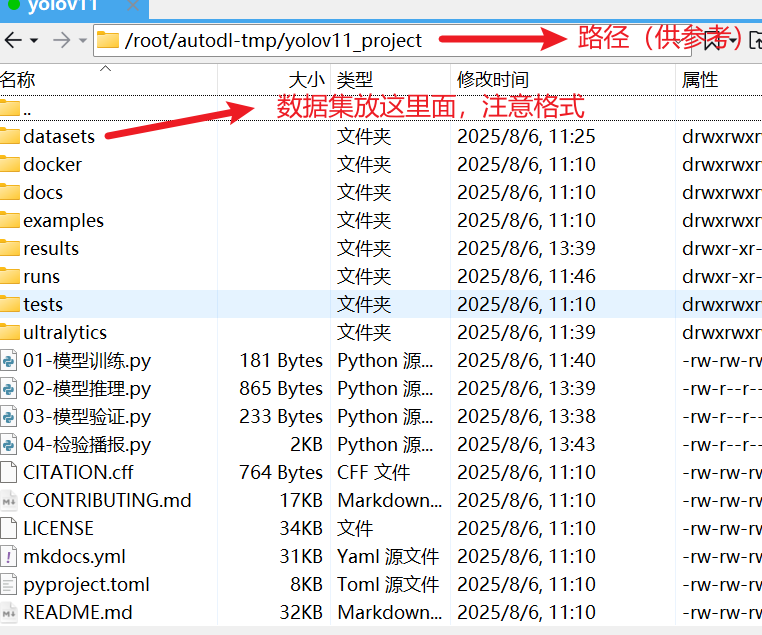Click markdown icon of README.md
The height and width of the screenshot is (635, 762).
click(x=8, y=612)
